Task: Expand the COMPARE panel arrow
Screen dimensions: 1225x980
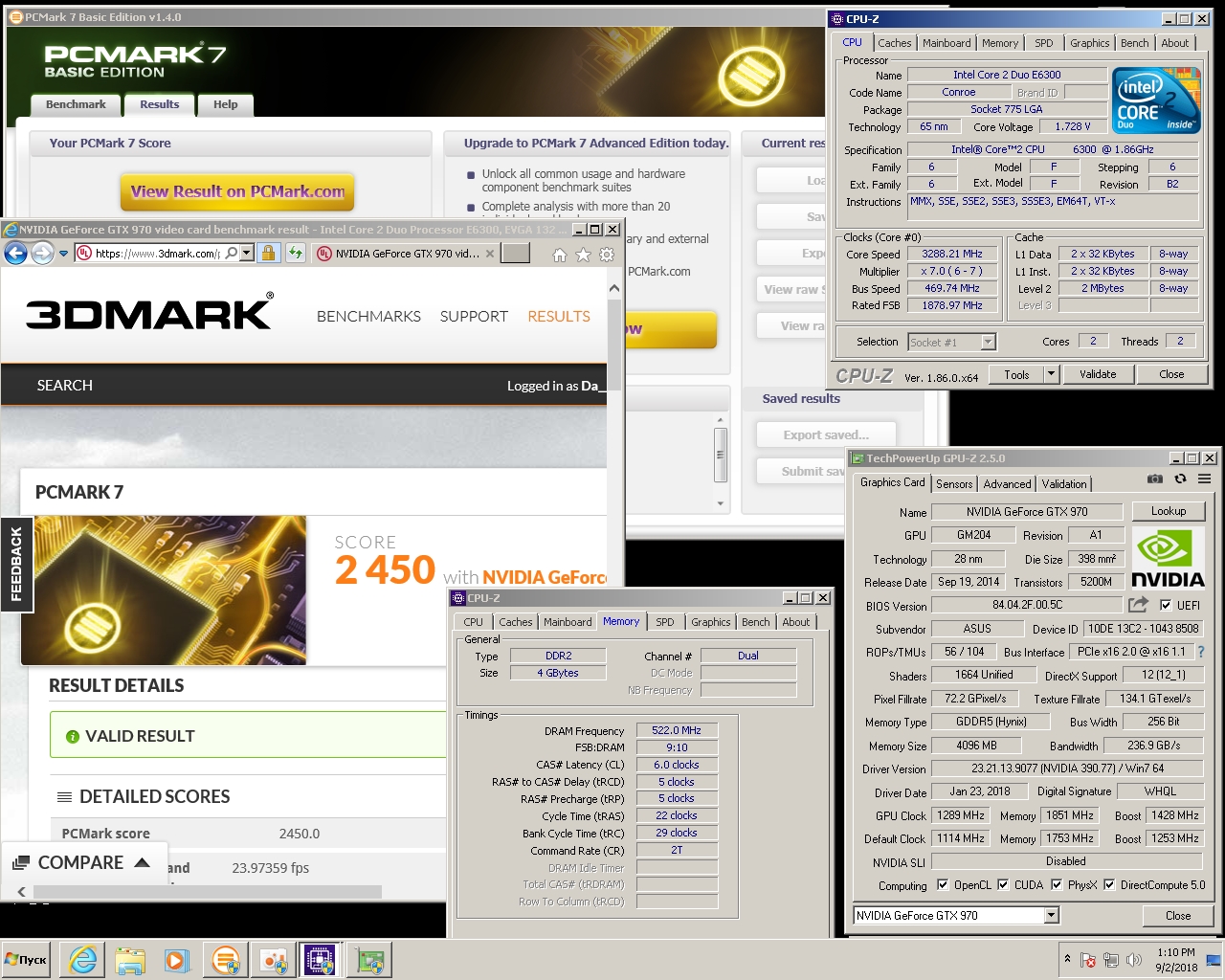Action: [x=142, y=862]
